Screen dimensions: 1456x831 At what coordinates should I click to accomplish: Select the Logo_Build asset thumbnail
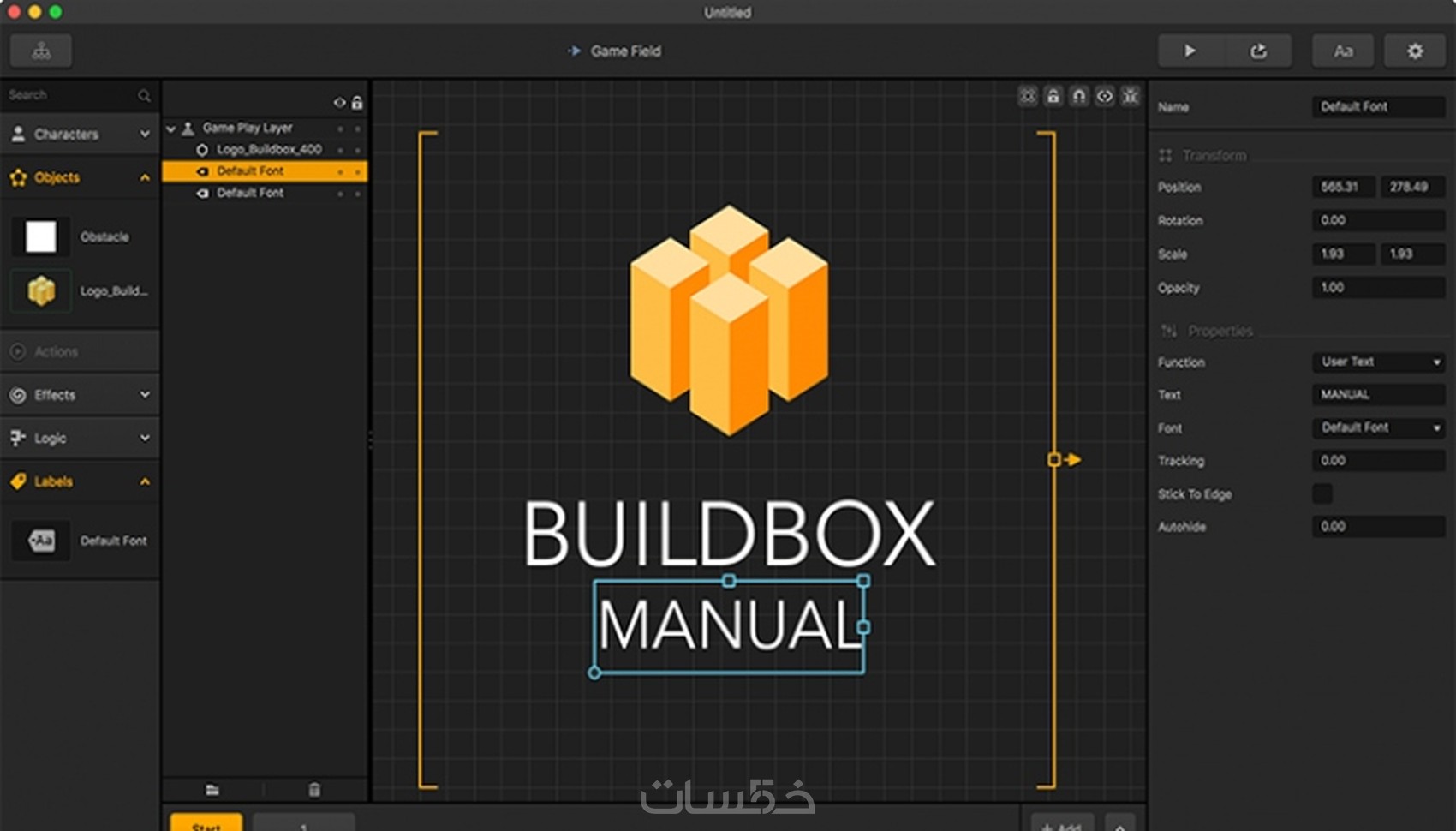40,291
